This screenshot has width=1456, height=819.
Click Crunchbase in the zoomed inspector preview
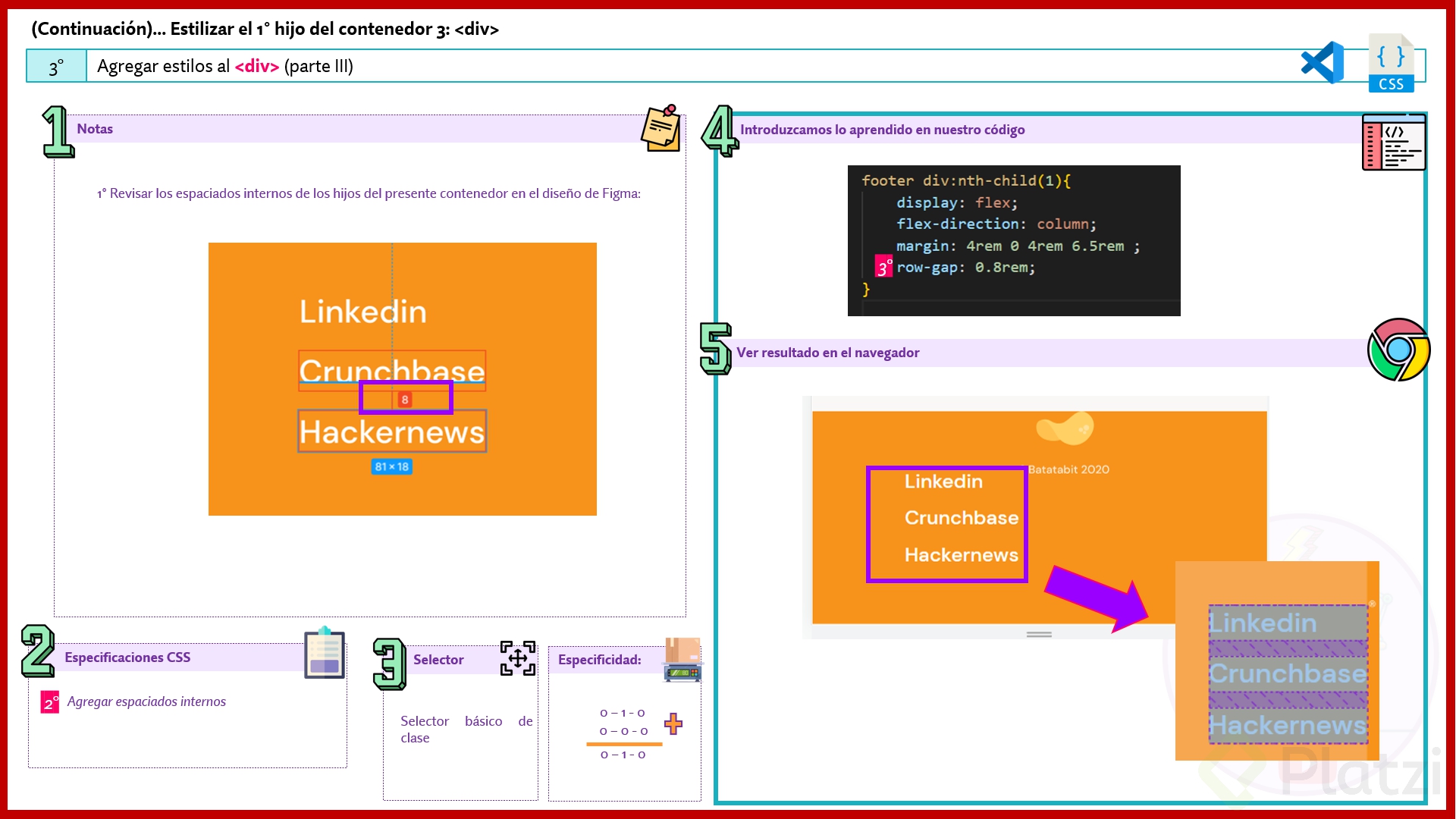click(1288, 673)
